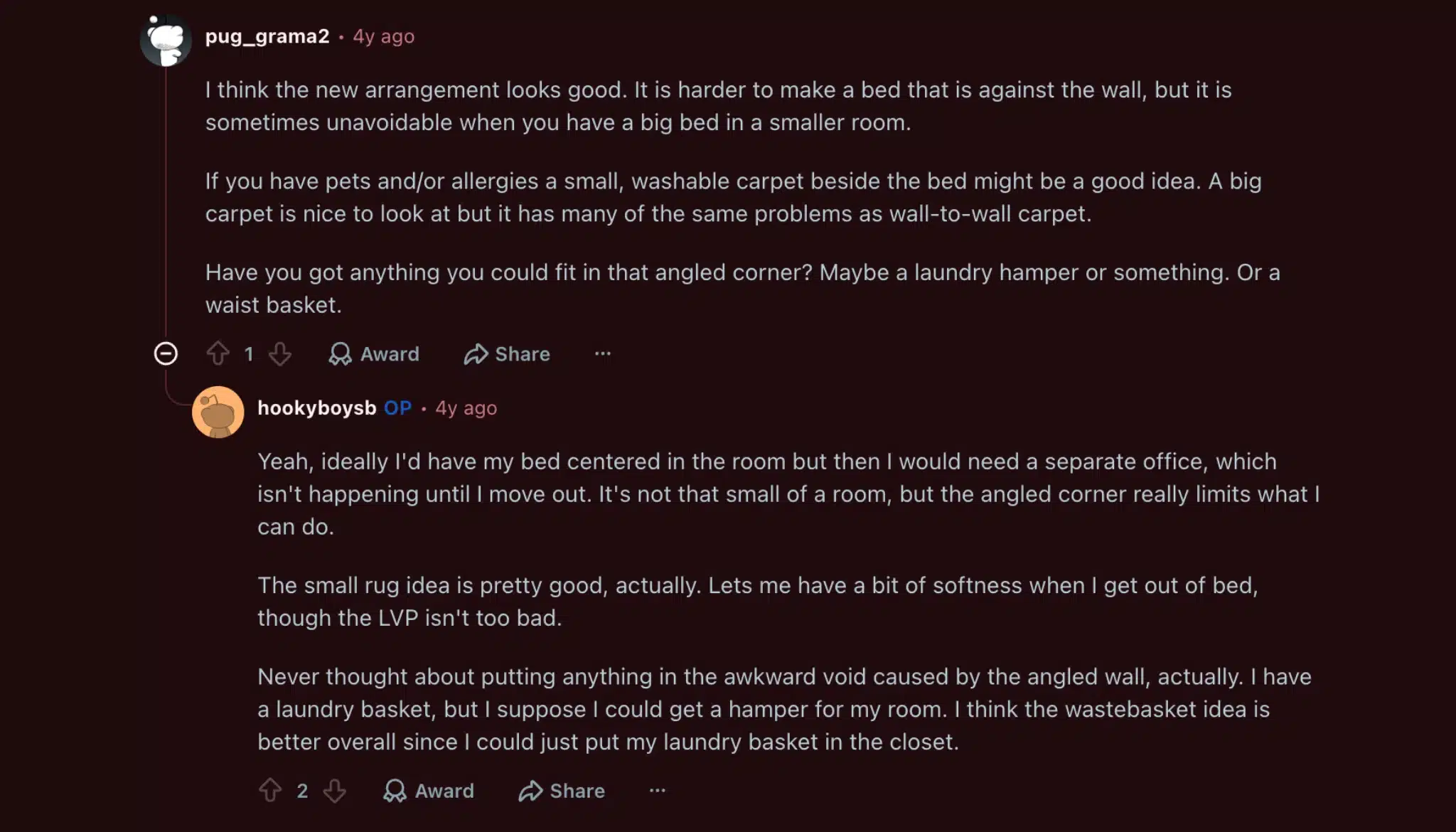Click the OP badge beside hookyboysb
The width and height of the screenshot is (1456, 832).
(x=398, y=408)
